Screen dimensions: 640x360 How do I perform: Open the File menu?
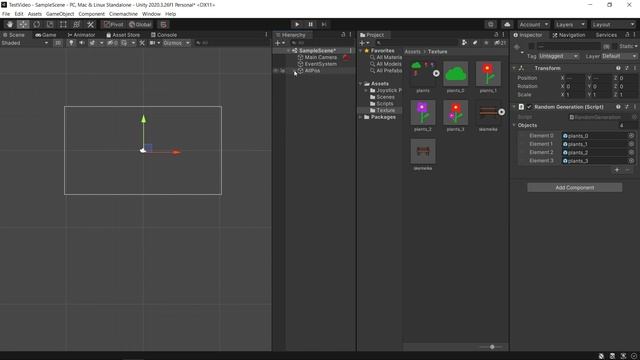pyautogui.click(x=6, y=14)
